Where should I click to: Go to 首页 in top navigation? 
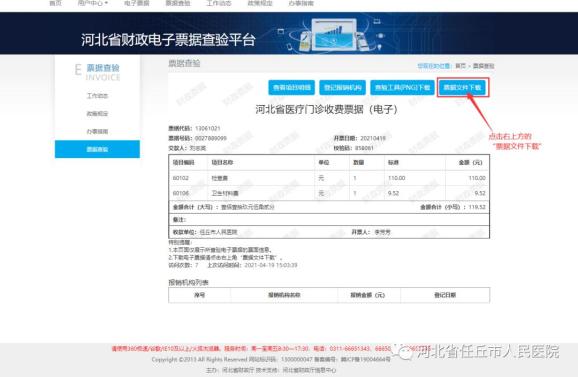point(55,3)
